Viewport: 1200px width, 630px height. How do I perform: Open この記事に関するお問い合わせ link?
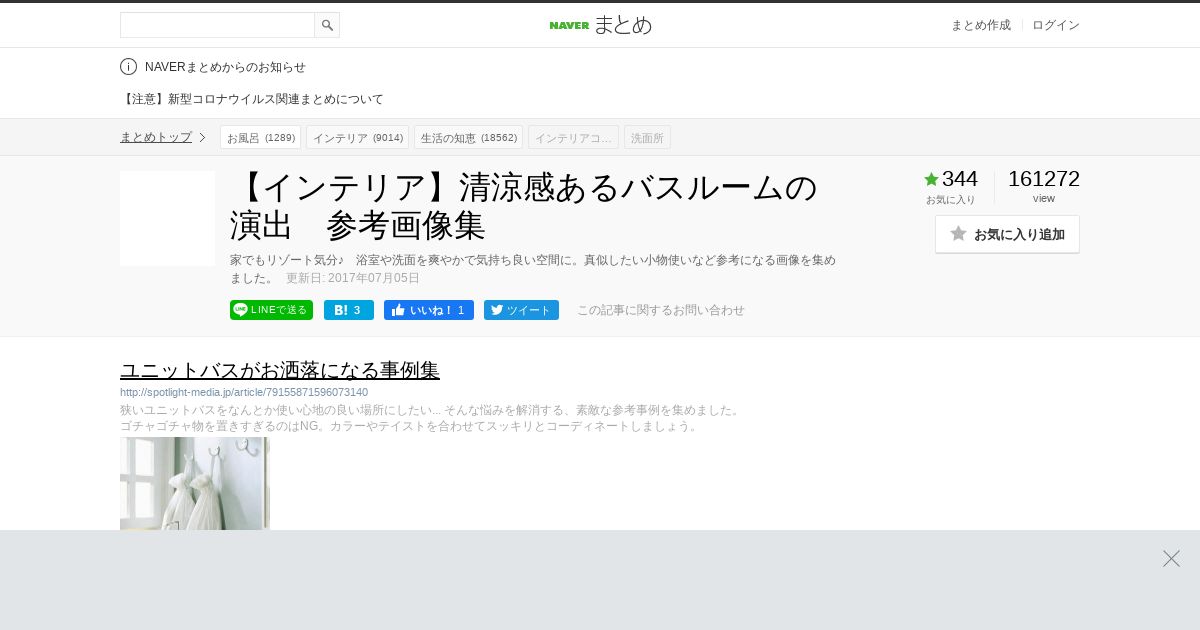pyautogui.click(x=660, y=310)
